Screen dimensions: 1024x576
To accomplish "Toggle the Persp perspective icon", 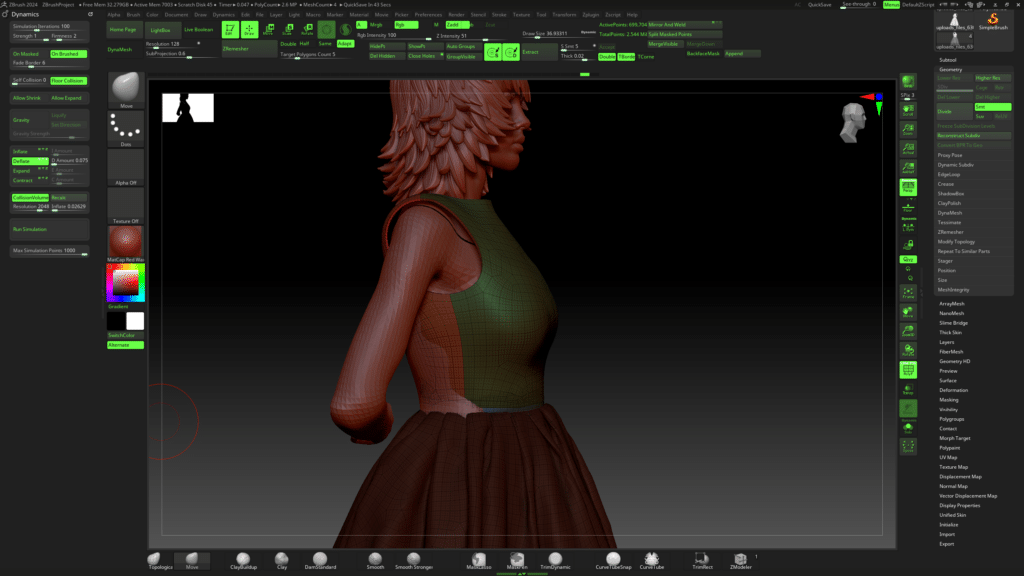I will coord(908,187).
